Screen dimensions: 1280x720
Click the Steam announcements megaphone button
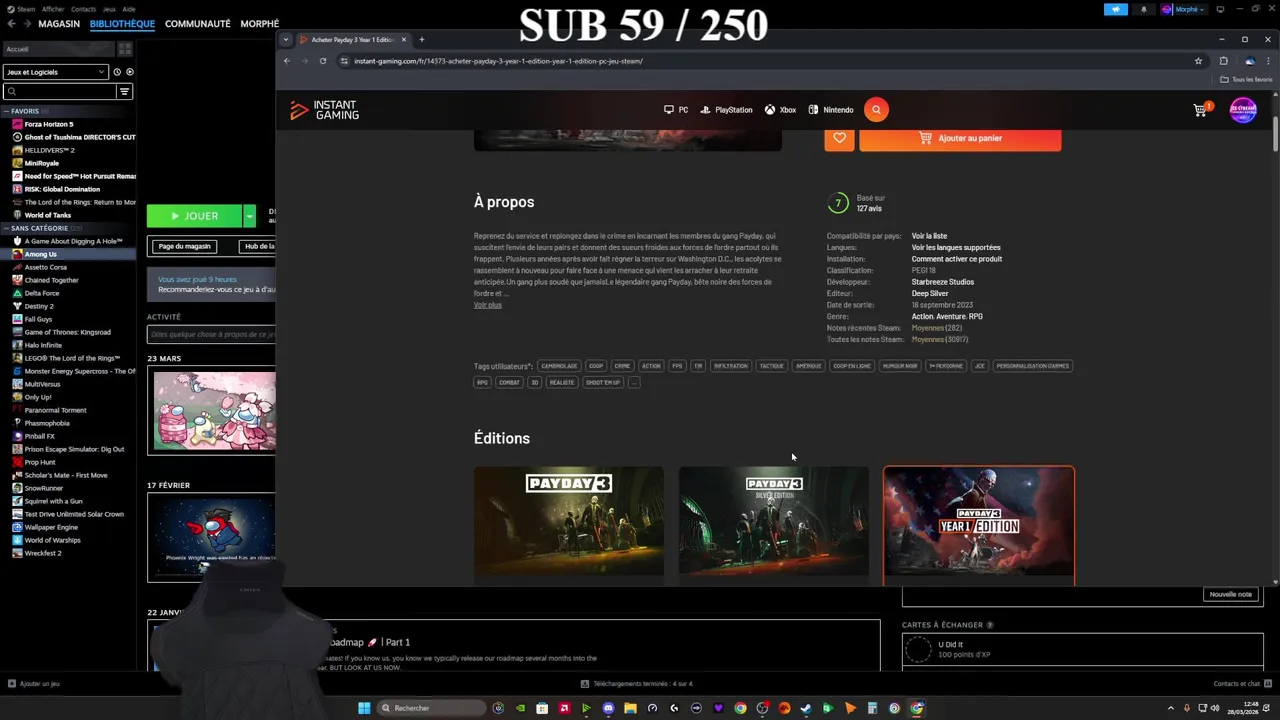tap(1116, 9)
